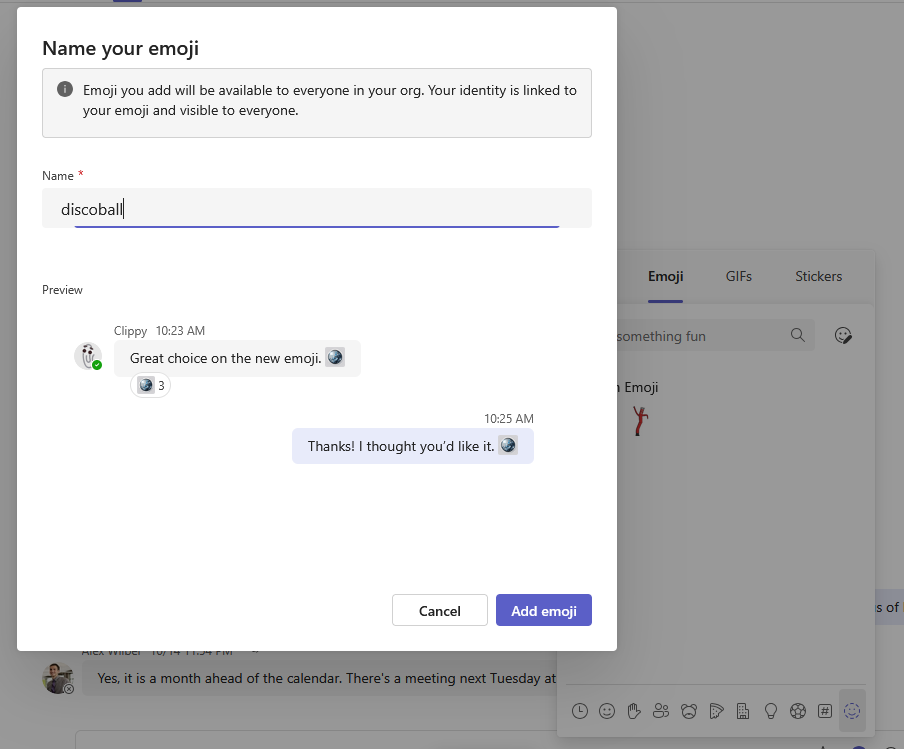Switch to the Stickers tab
904x749 pixels.
[818, 277]
